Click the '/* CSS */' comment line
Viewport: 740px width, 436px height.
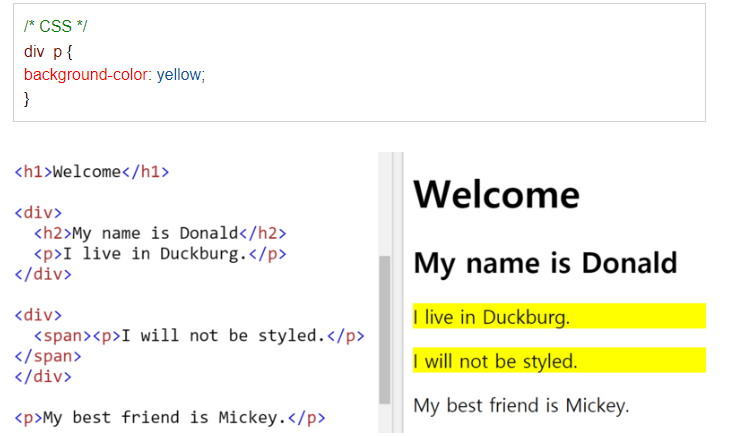(55, 26)
